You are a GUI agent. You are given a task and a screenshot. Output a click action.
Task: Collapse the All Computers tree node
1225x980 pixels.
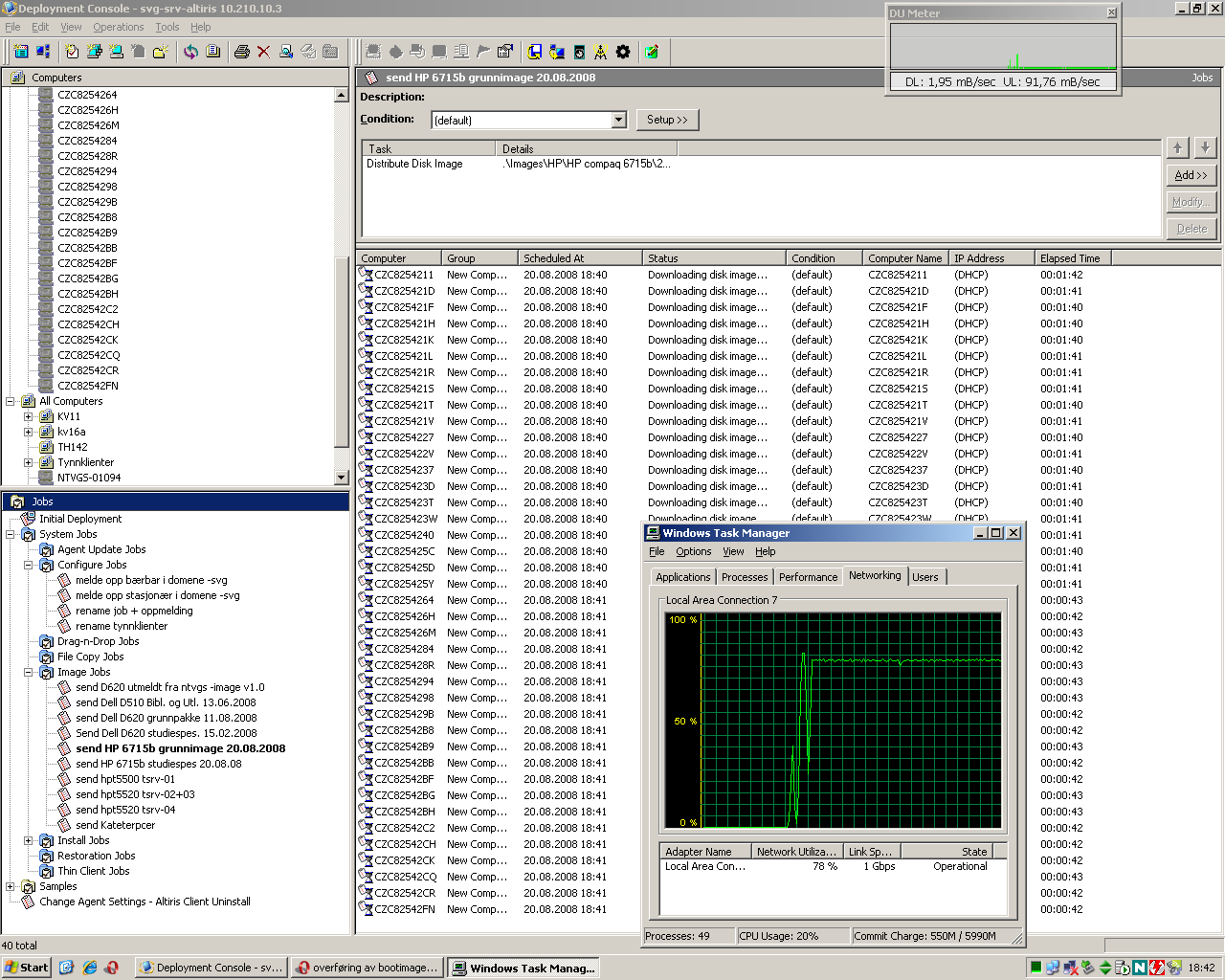pos(11,401)
